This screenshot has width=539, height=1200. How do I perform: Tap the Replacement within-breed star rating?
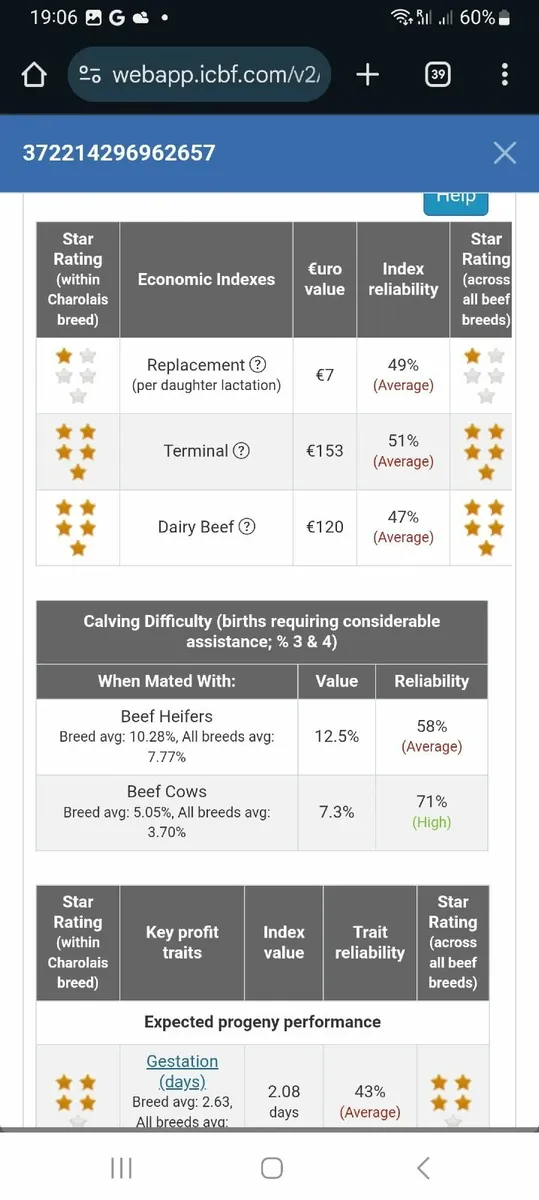point(77,376)
